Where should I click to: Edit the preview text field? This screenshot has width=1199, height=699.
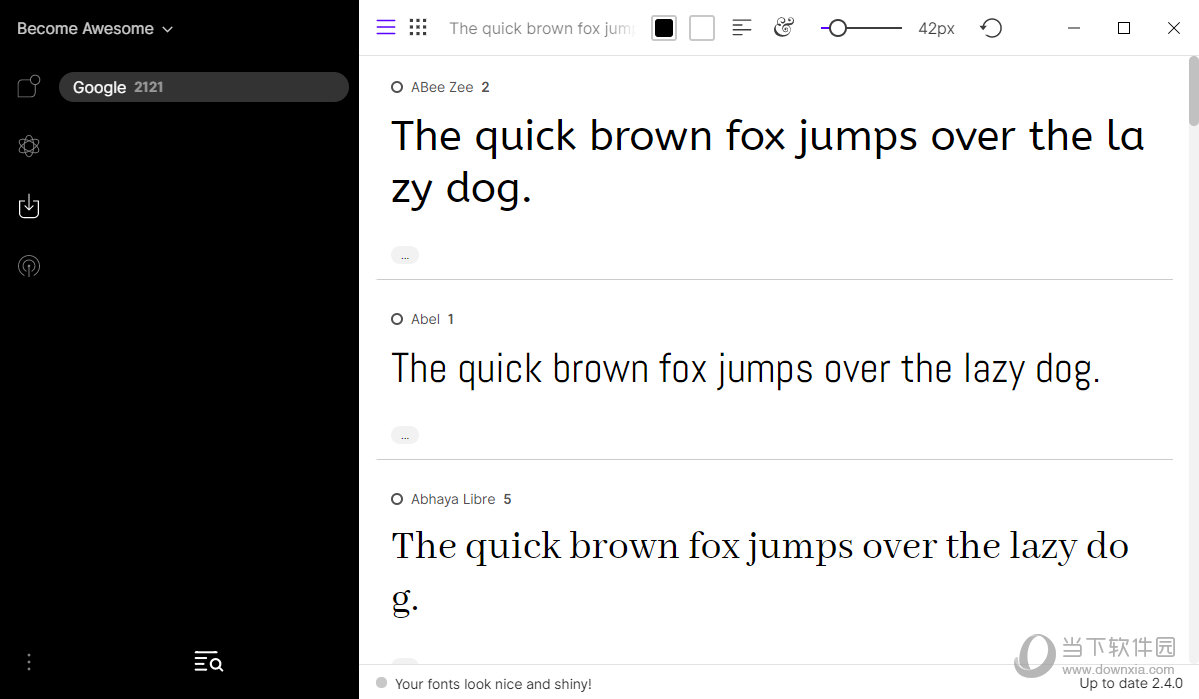coord(541,28)
